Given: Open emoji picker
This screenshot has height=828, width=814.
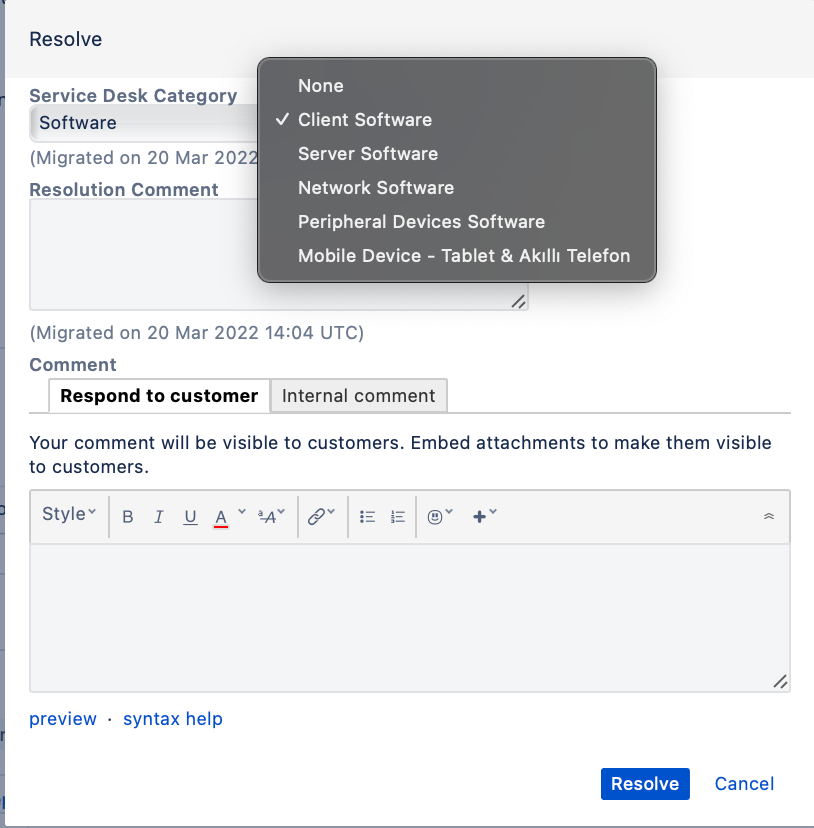Looking at the screenshot, I should [x=439, y=516].
